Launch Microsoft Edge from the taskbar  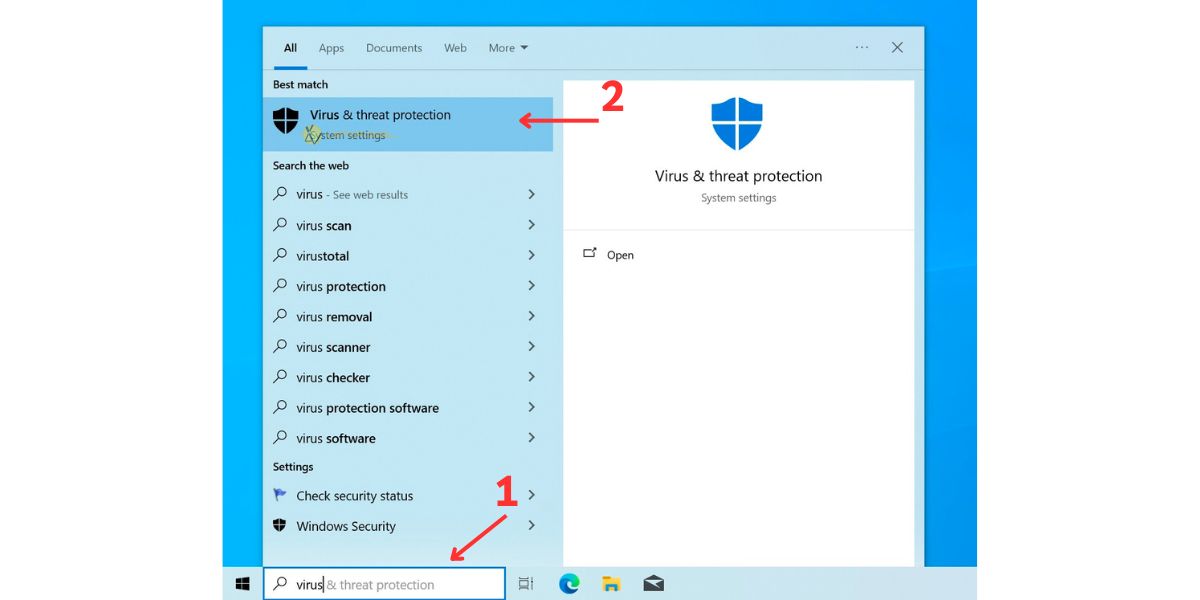tap(569, 584)
